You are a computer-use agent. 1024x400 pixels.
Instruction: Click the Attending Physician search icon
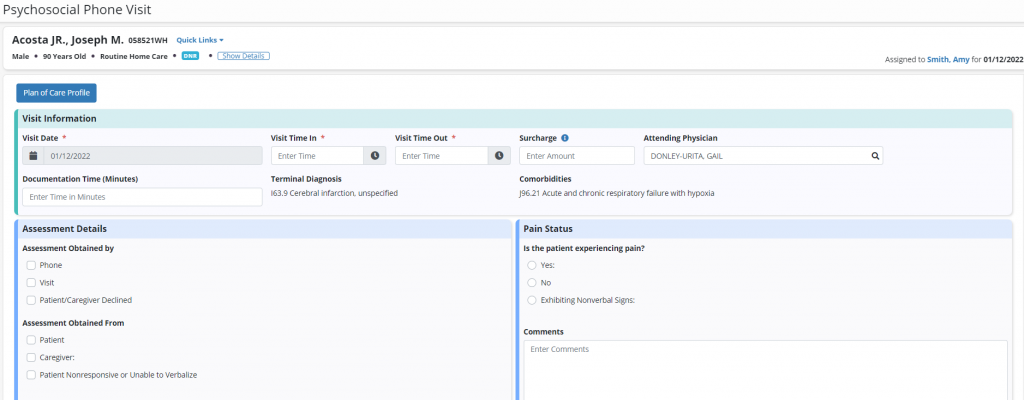click(x=874, y=156)
